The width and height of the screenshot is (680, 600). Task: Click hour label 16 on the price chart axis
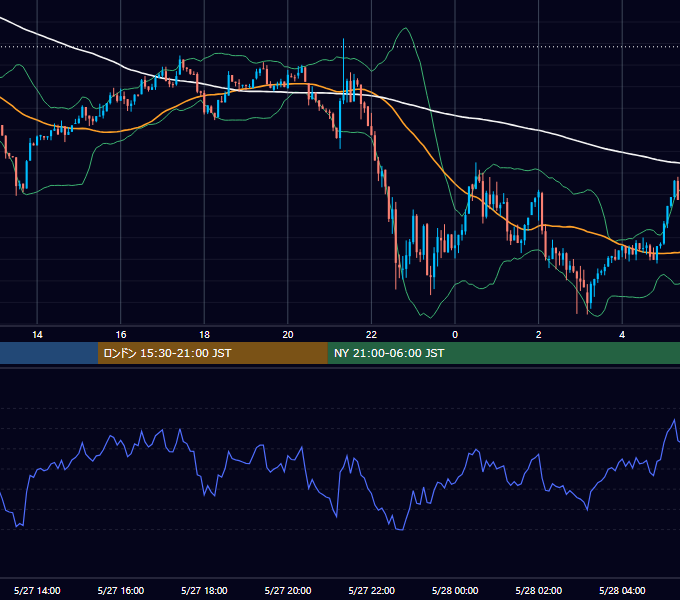pyautogui.click(x=121, y=335)
